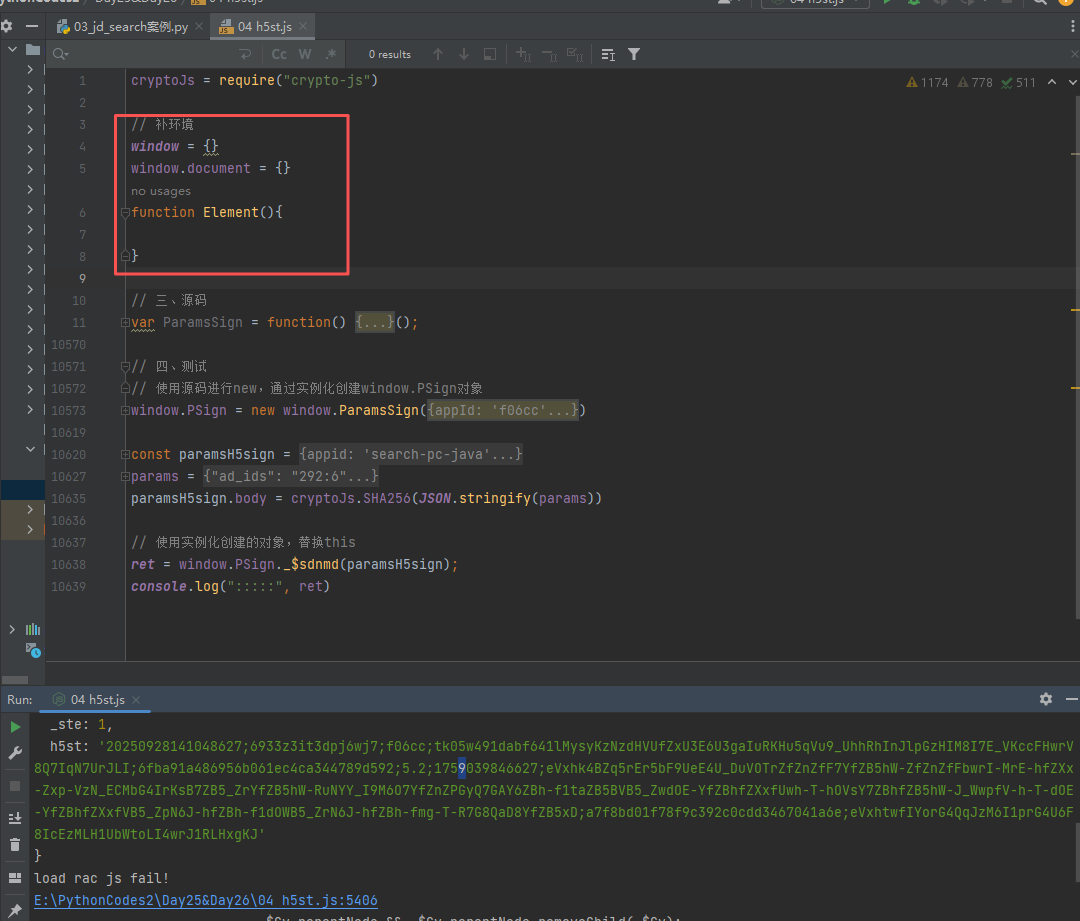
Task: Click the '0 results' search count
Action: tap(389, 54)
